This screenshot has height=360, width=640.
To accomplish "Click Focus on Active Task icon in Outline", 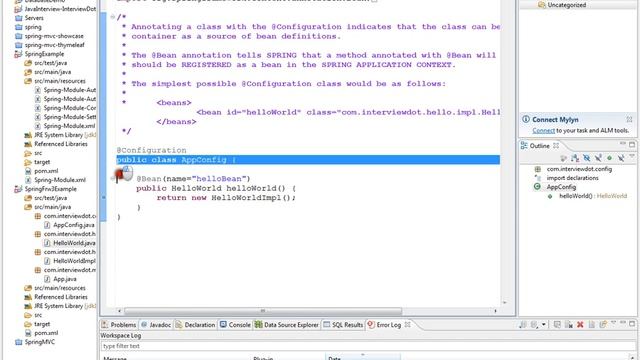I will [564, 158].
